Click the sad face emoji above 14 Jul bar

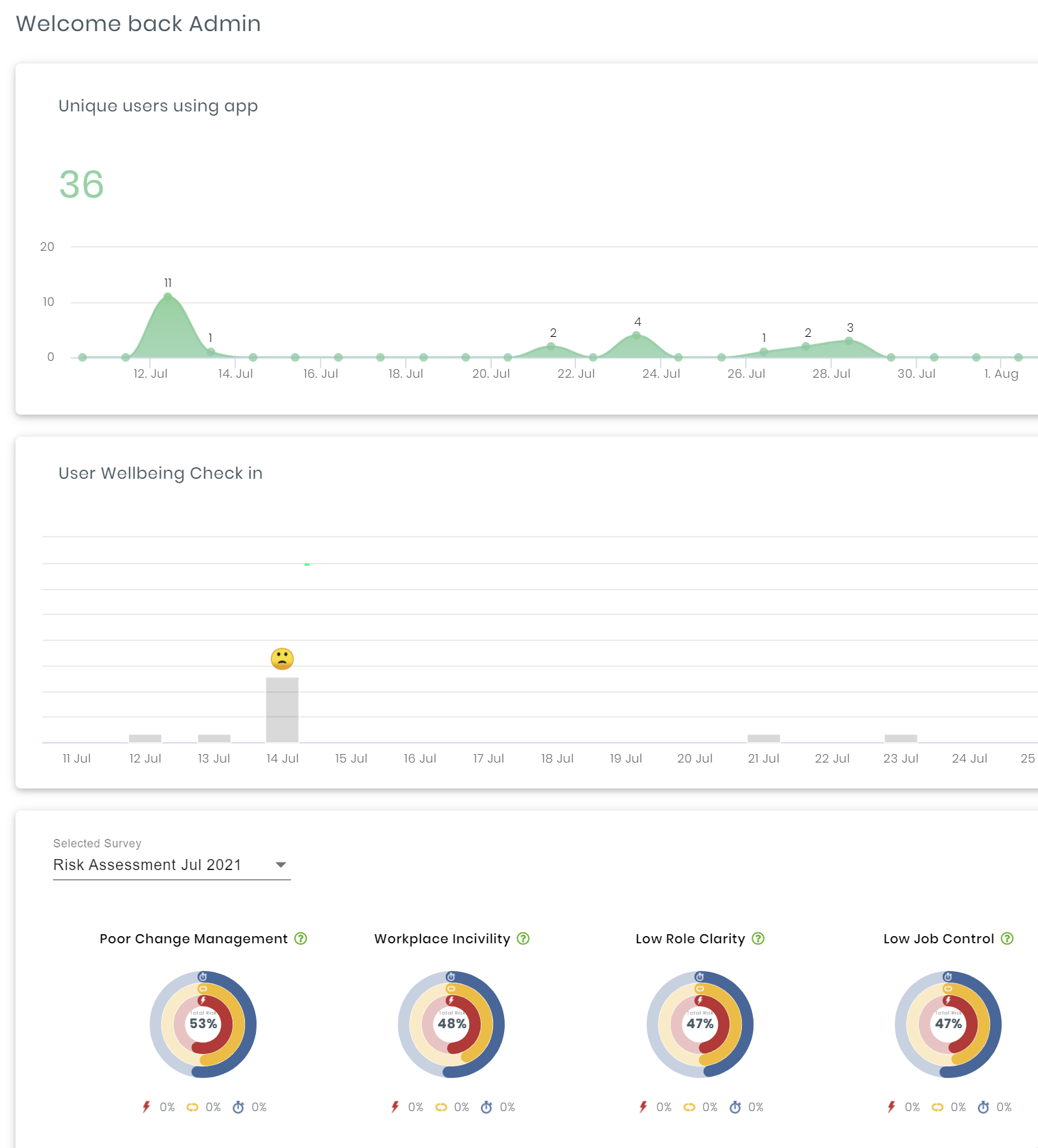click(x=283, y=659)
